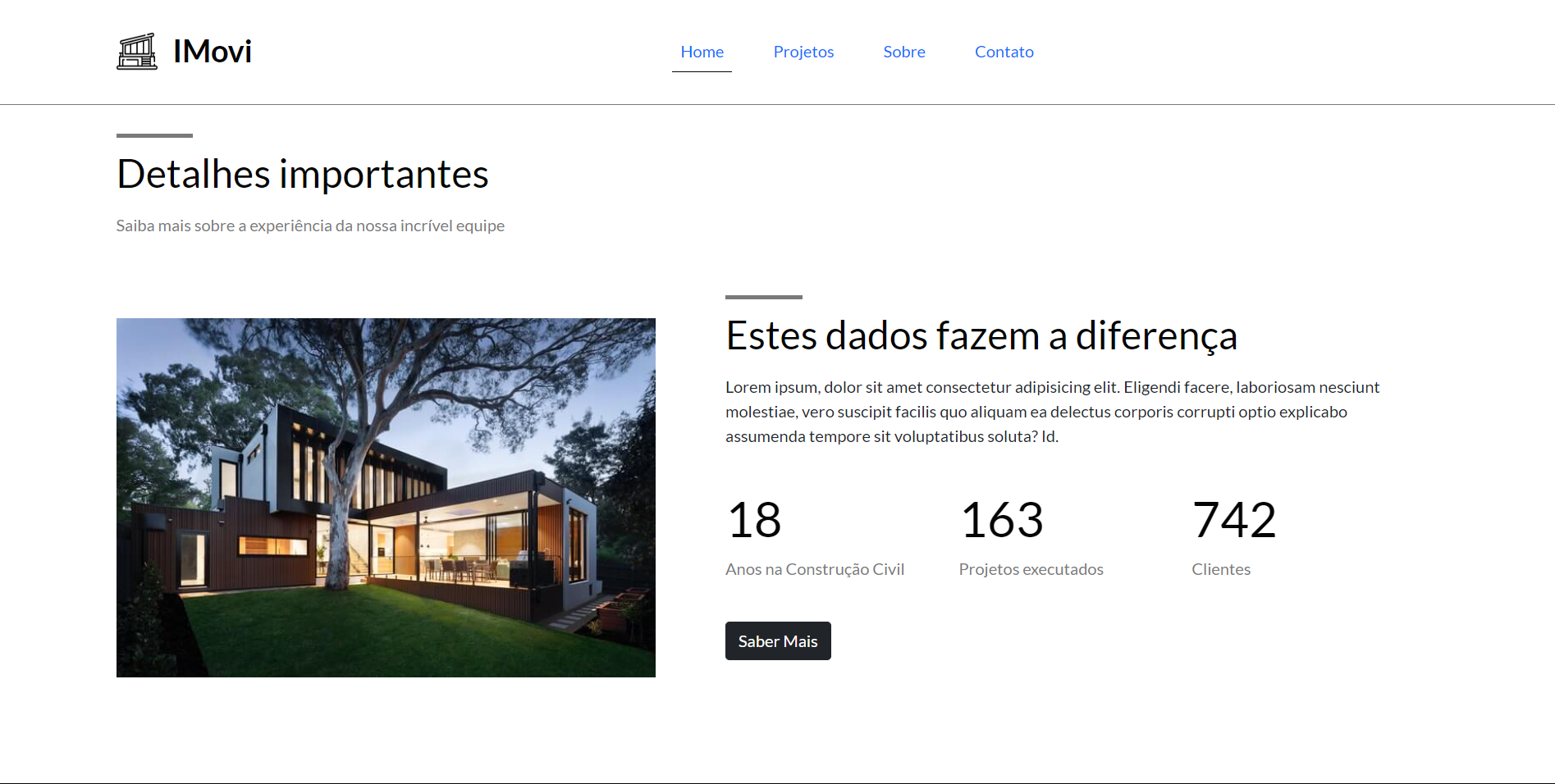
Task: Select the Projetos executados label
Action: (1031, 569)
